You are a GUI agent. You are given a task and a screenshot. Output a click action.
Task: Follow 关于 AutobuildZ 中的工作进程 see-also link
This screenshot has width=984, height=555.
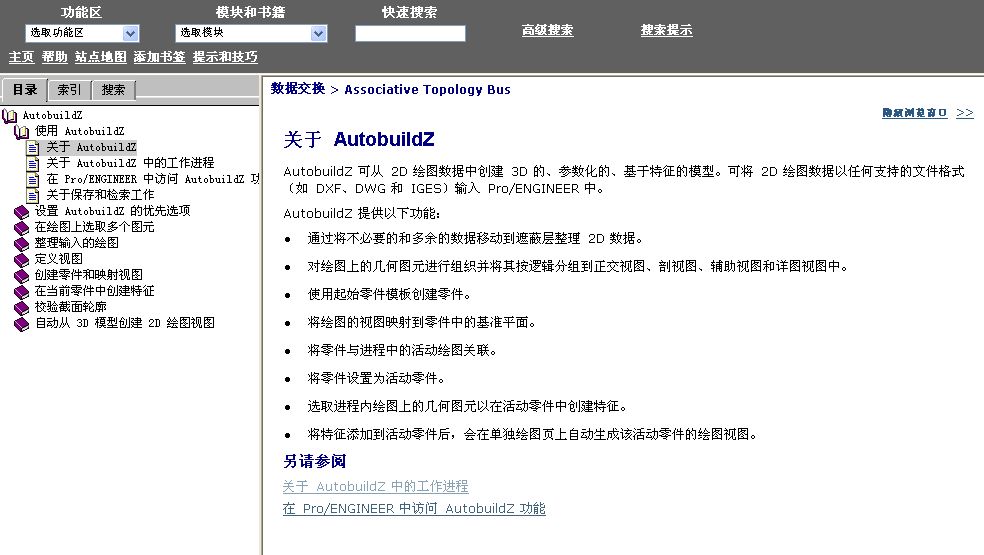(375, 487)
